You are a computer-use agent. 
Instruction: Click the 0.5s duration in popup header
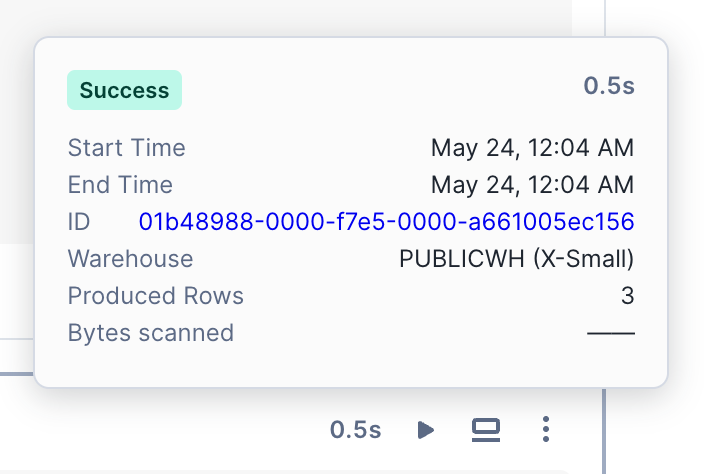click(x=609, y=86)
